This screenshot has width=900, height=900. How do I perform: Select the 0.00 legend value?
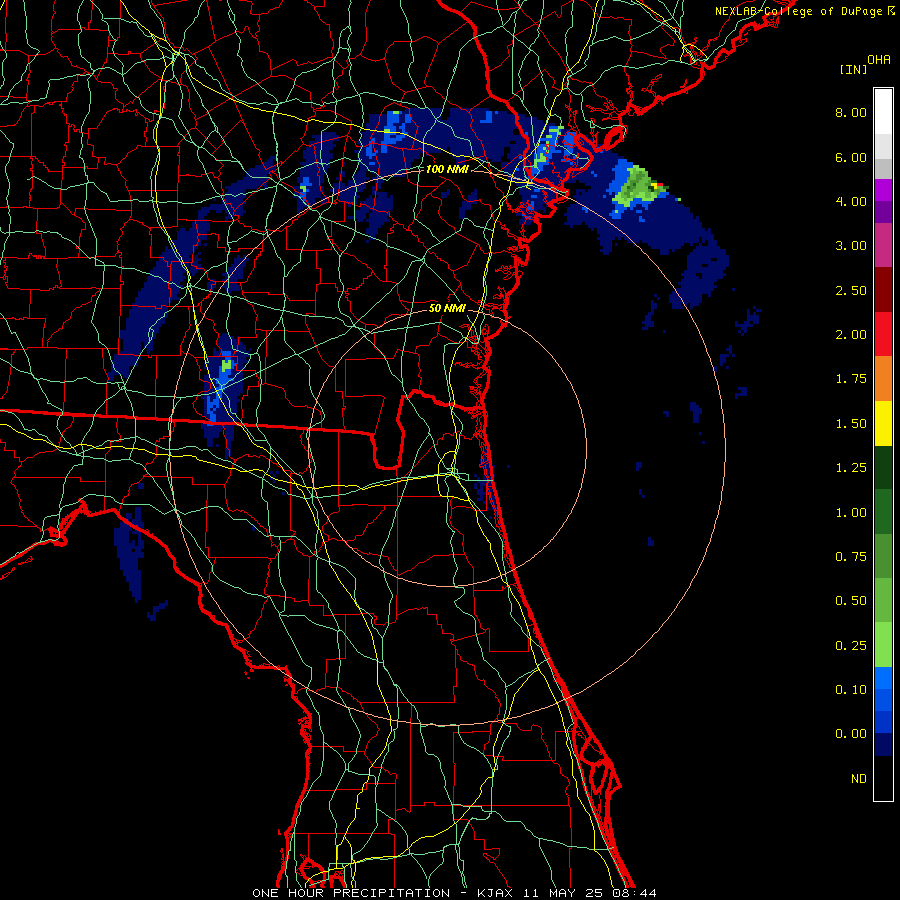point(851,734)
